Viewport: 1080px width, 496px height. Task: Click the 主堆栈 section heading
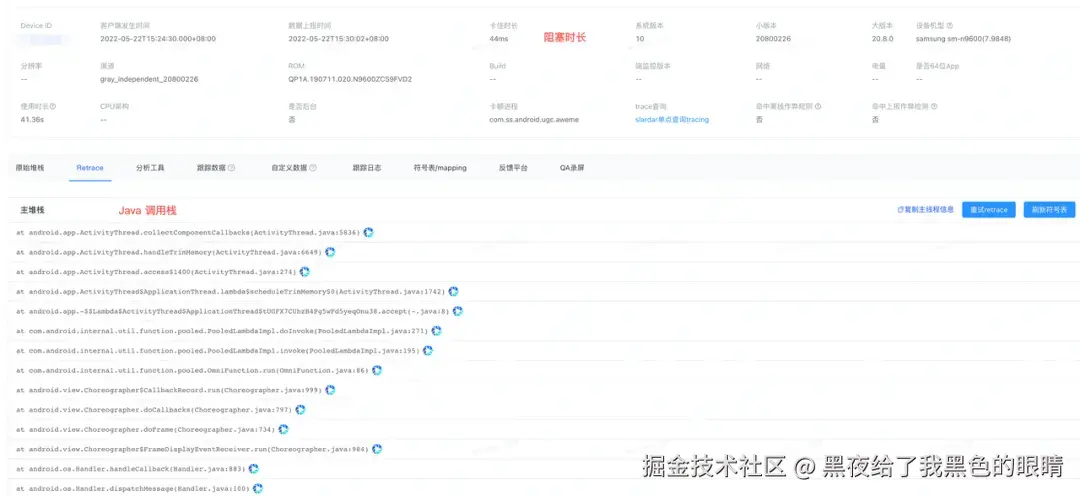(x=32, y=209)
